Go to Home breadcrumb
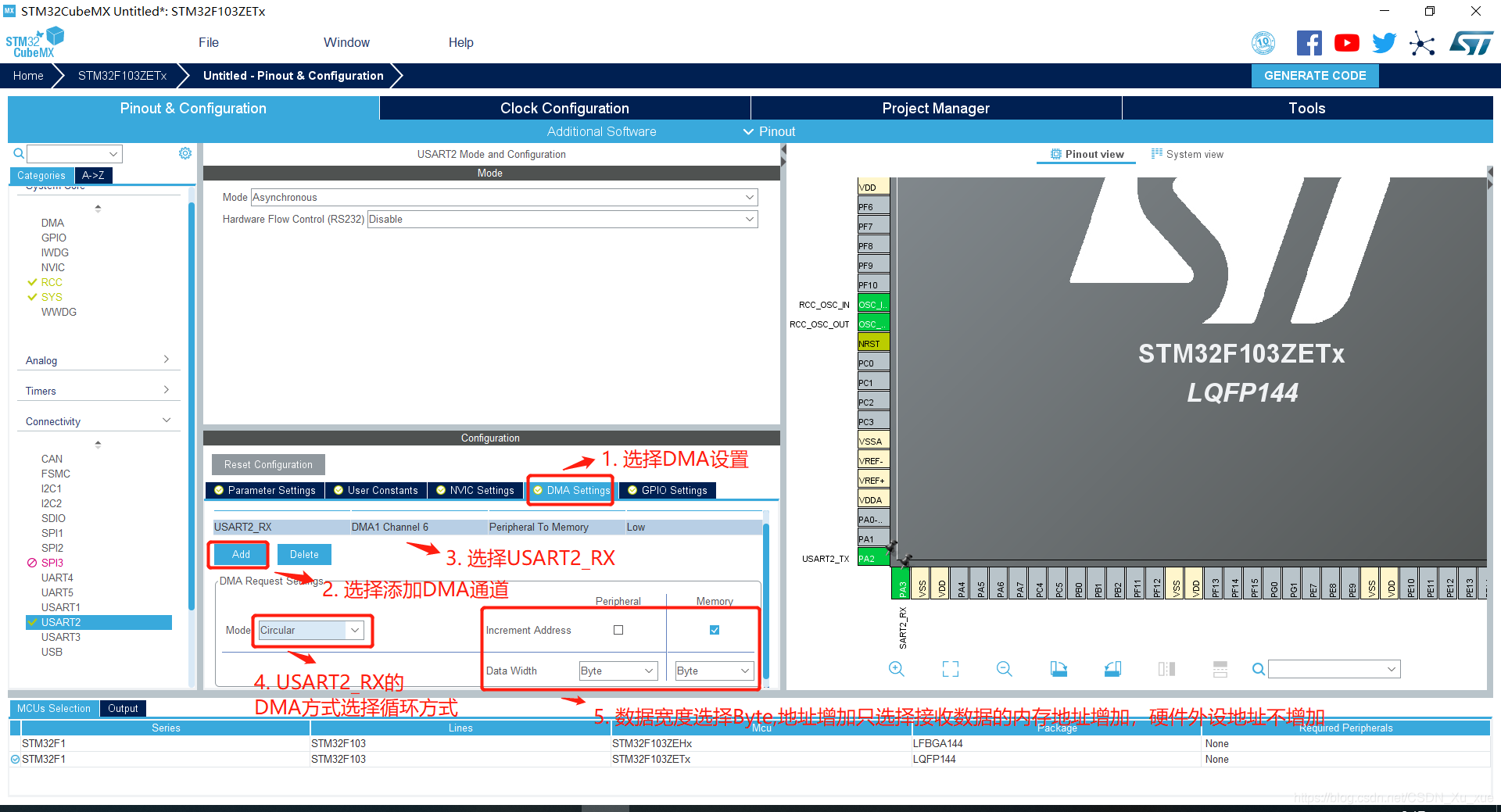 pos(28,76)
